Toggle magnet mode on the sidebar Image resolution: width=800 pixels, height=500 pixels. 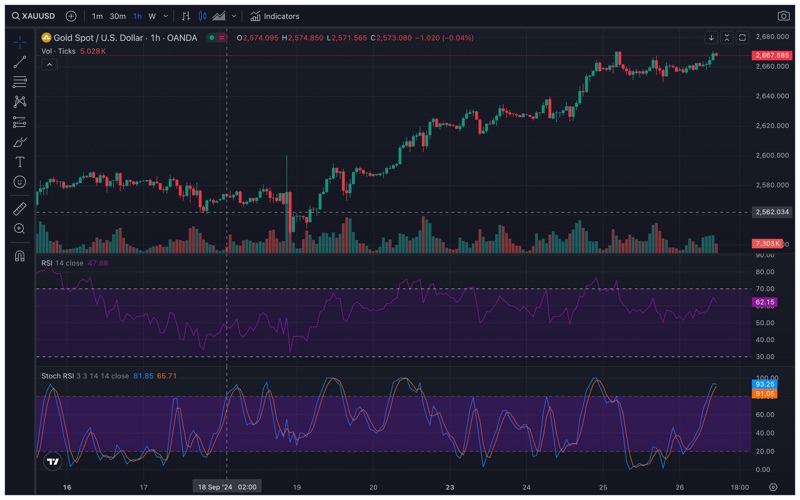[19, 256]
